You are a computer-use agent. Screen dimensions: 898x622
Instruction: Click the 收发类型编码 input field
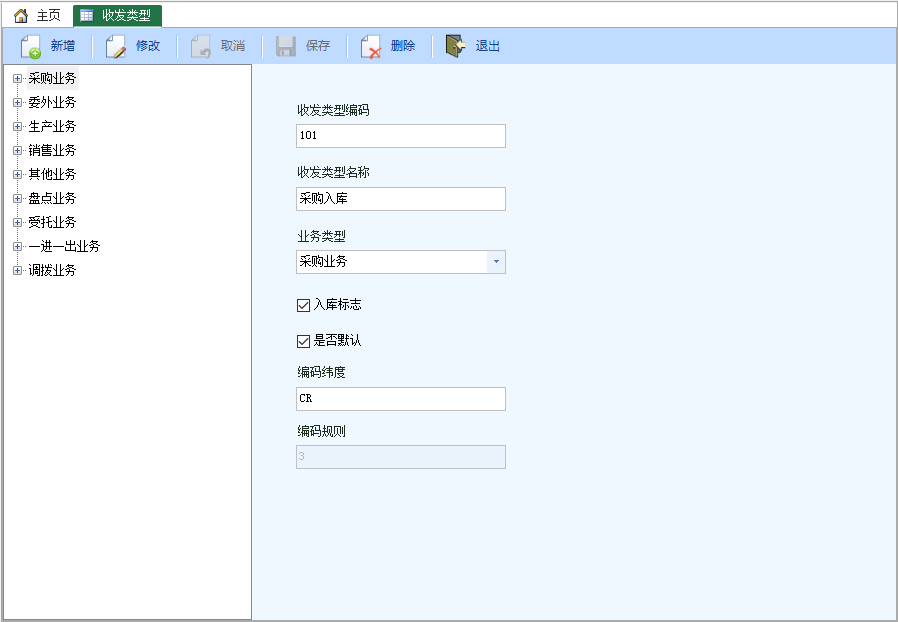(401, 136)
